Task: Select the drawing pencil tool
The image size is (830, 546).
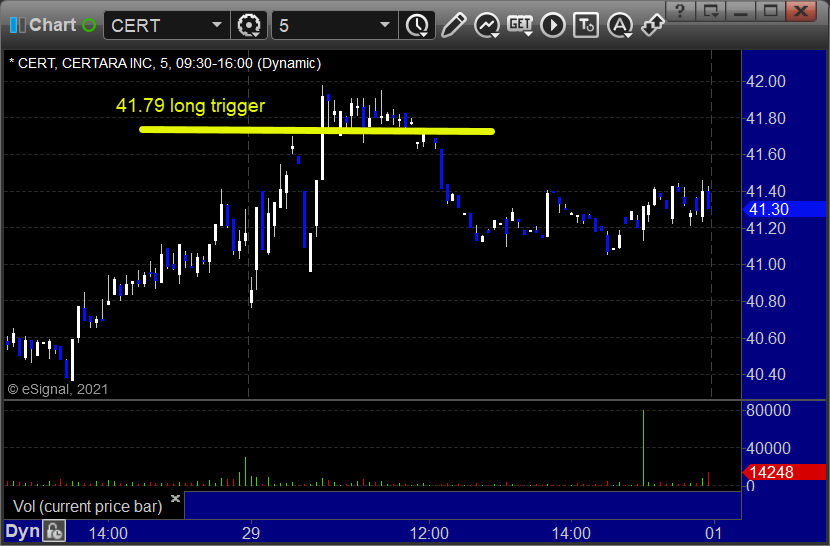Action: [454, 25]
